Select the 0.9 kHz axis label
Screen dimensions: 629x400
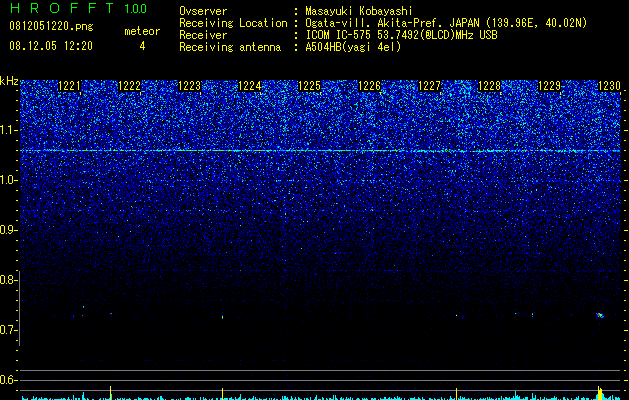pos(8,230)
